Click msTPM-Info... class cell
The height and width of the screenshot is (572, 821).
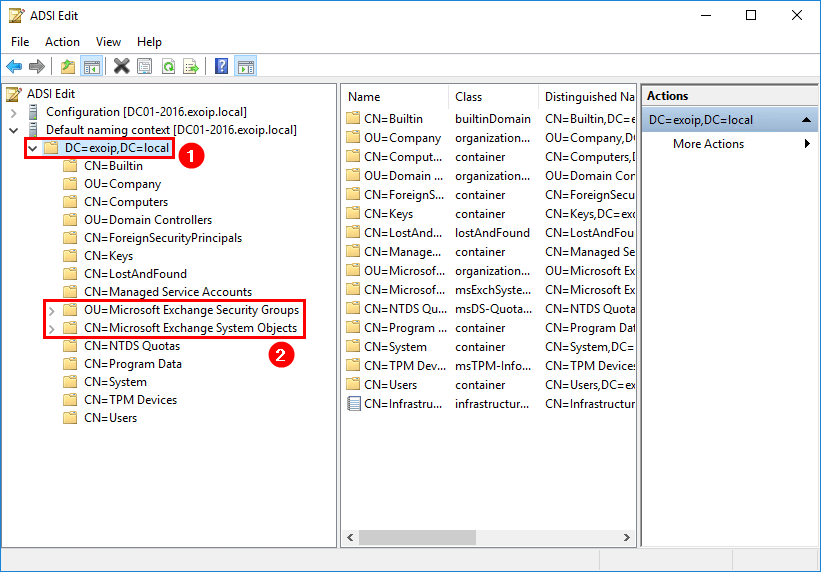(492, 366)
